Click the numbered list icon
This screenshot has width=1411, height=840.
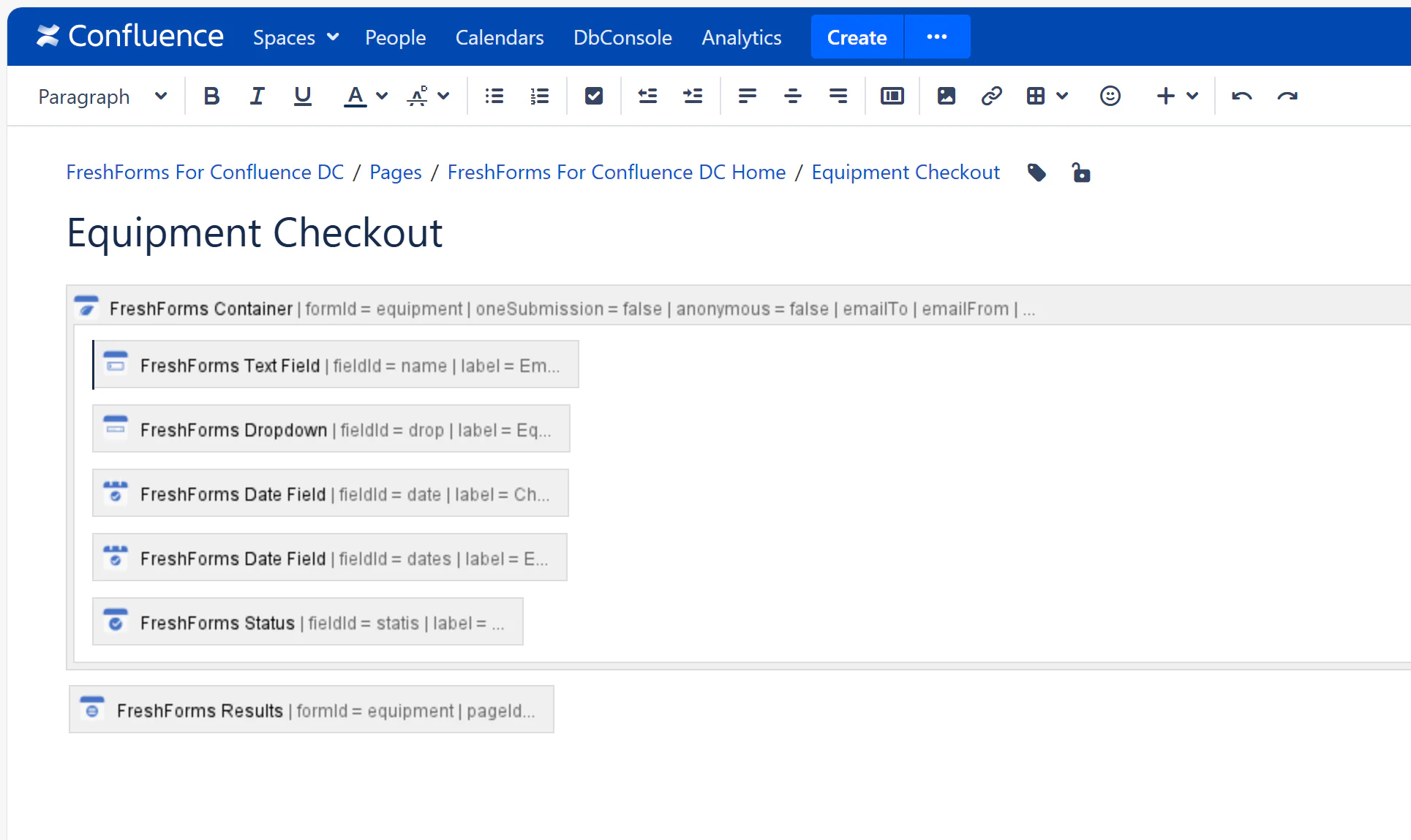539,96
